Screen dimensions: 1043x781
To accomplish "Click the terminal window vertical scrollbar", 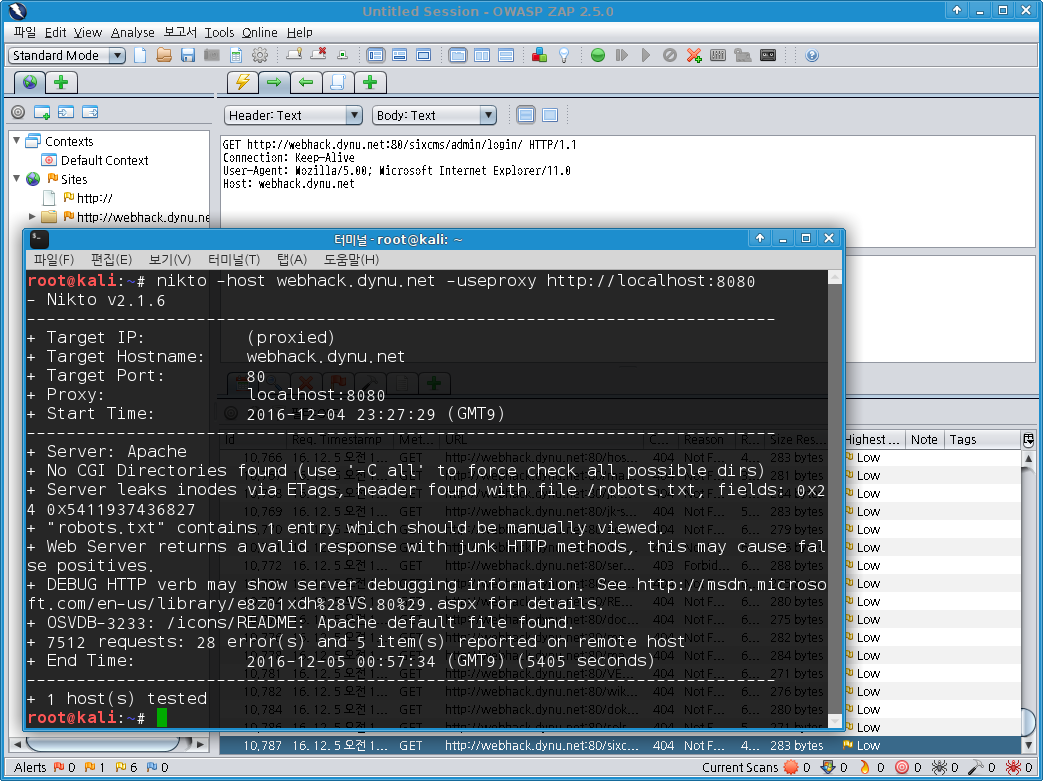I will 835,499.
